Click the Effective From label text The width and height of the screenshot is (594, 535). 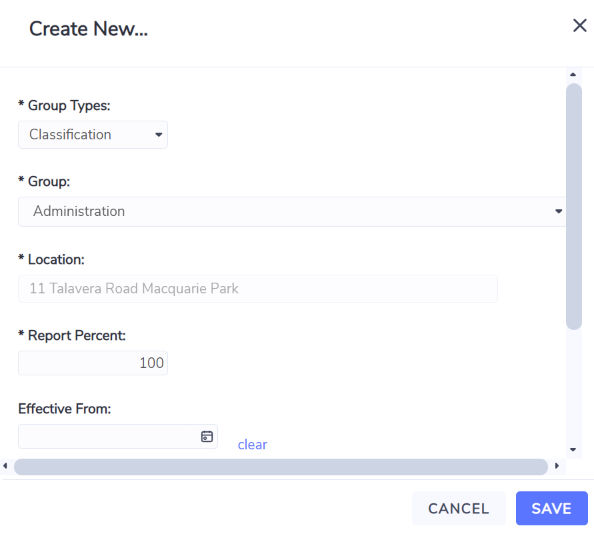[64, 409]
